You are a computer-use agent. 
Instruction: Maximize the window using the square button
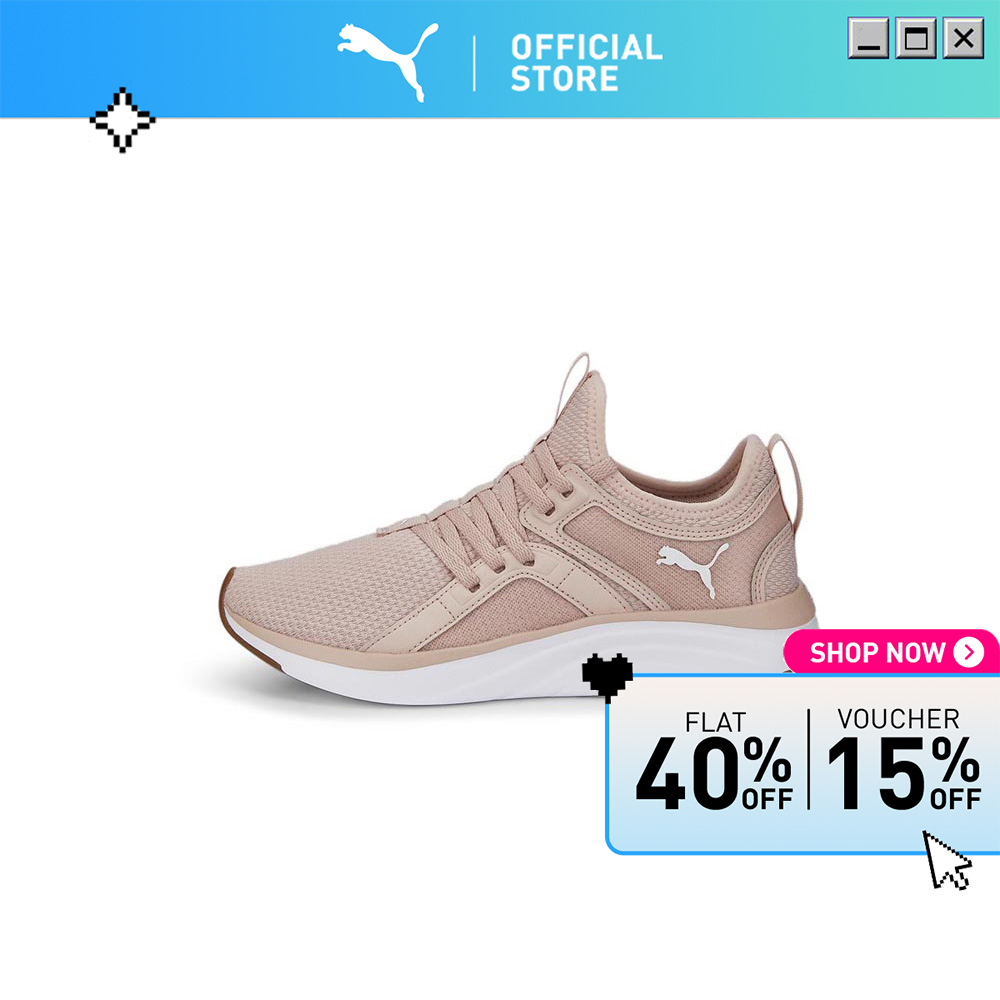pyautogui.click(x=916, y=39)
